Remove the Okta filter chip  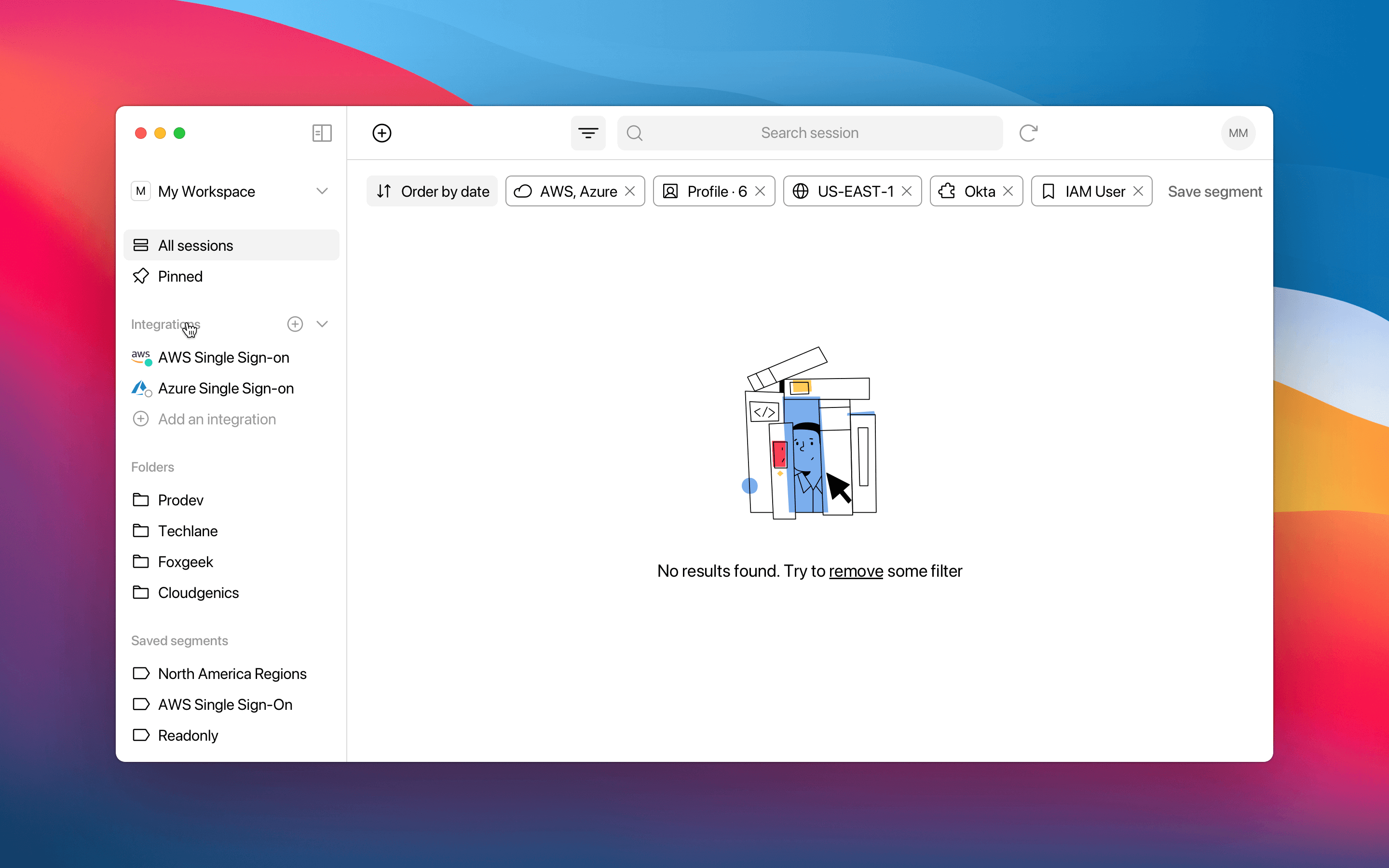click(x=1008, y=191)
